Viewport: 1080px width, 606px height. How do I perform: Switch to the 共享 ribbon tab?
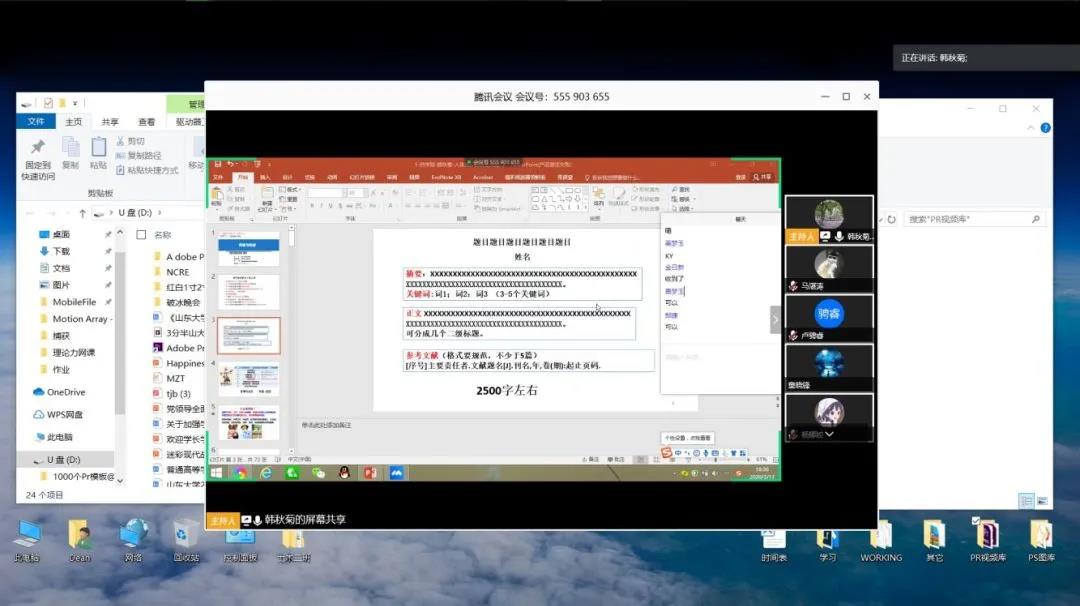tap(110, 122)
